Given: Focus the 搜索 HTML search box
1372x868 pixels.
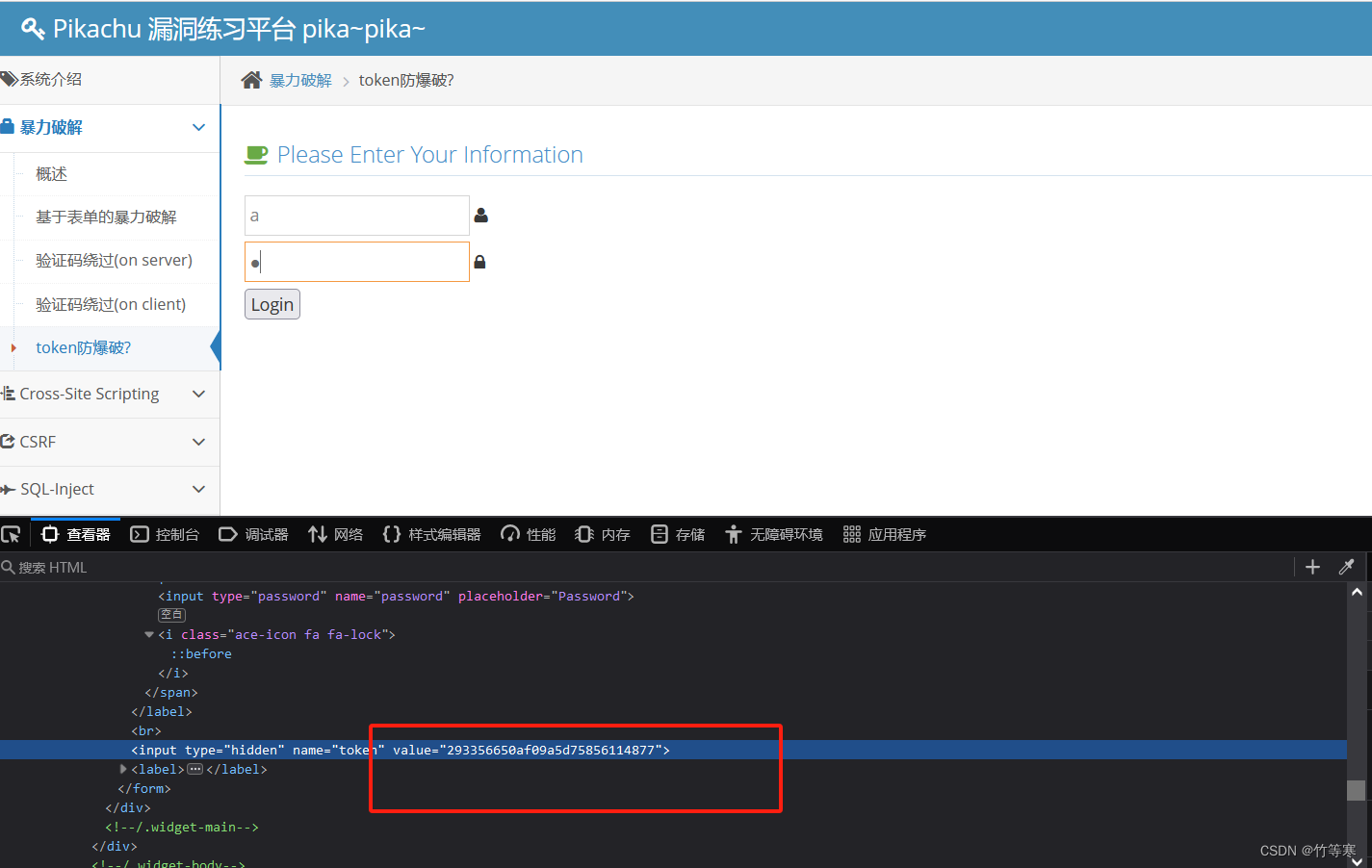Looking at the screenshot, I should tap(645, 568).
